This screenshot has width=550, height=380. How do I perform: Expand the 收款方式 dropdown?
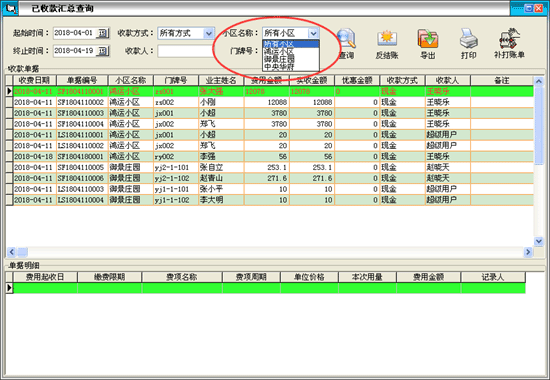point(209,33)
